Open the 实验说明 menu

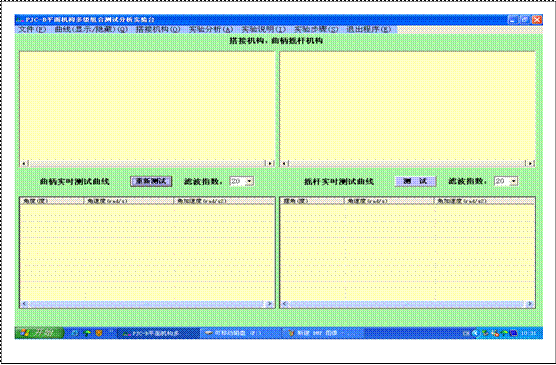263,29
